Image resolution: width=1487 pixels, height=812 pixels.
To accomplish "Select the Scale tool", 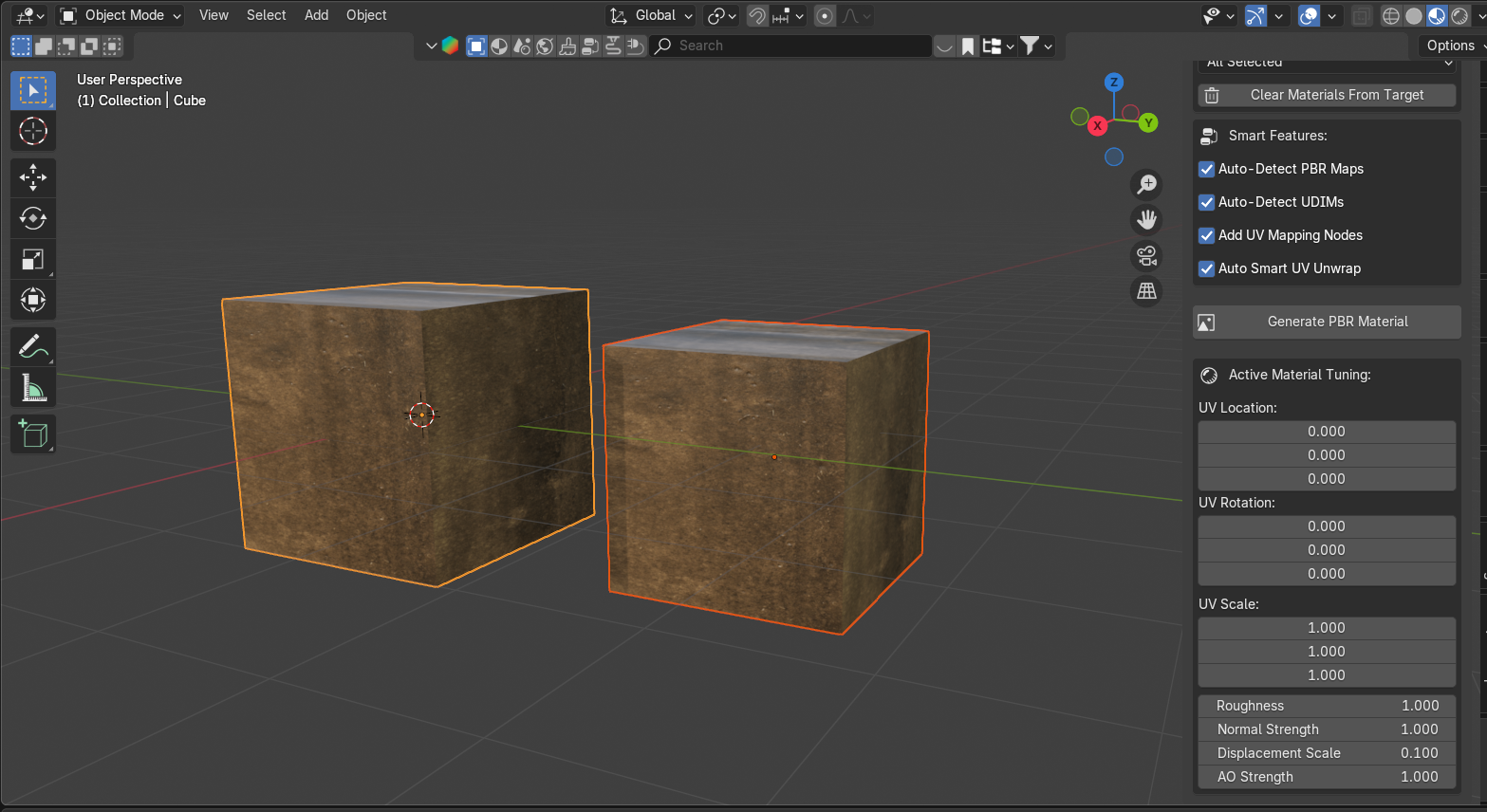I will [x=33, y=259].
